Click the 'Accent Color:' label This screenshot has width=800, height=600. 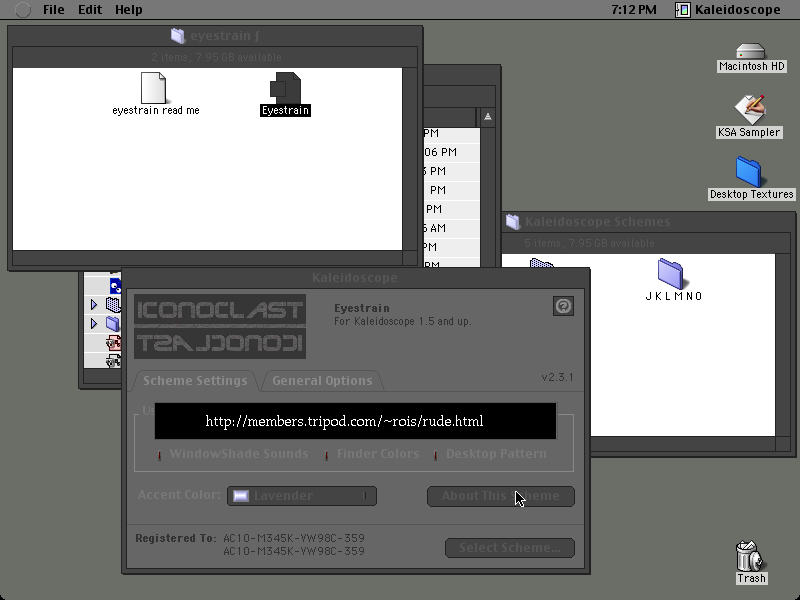pyautogui.click(x=179, y=495)
